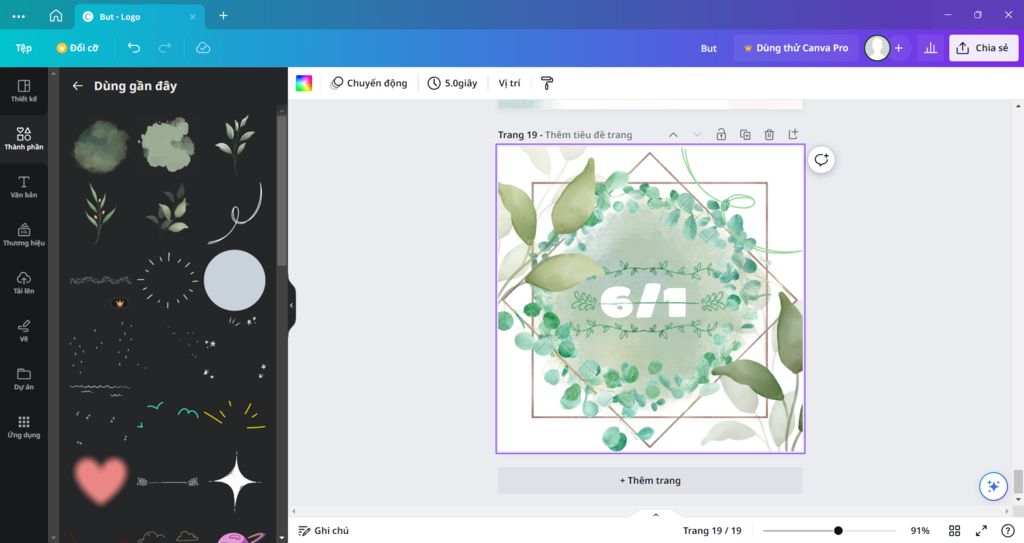This screenshot has width=1024, height=543.
Task: Close the But - Logo tab
Action: click(193, 16)
